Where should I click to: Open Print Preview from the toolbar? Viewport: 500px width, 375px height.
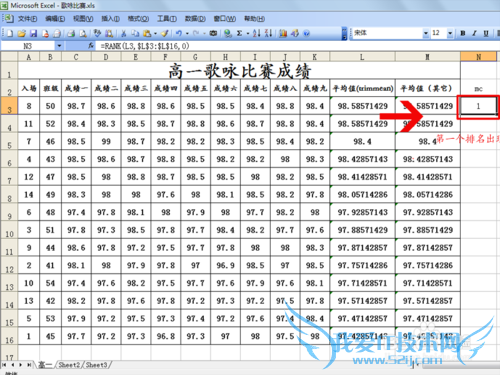(x=83, y=33)
